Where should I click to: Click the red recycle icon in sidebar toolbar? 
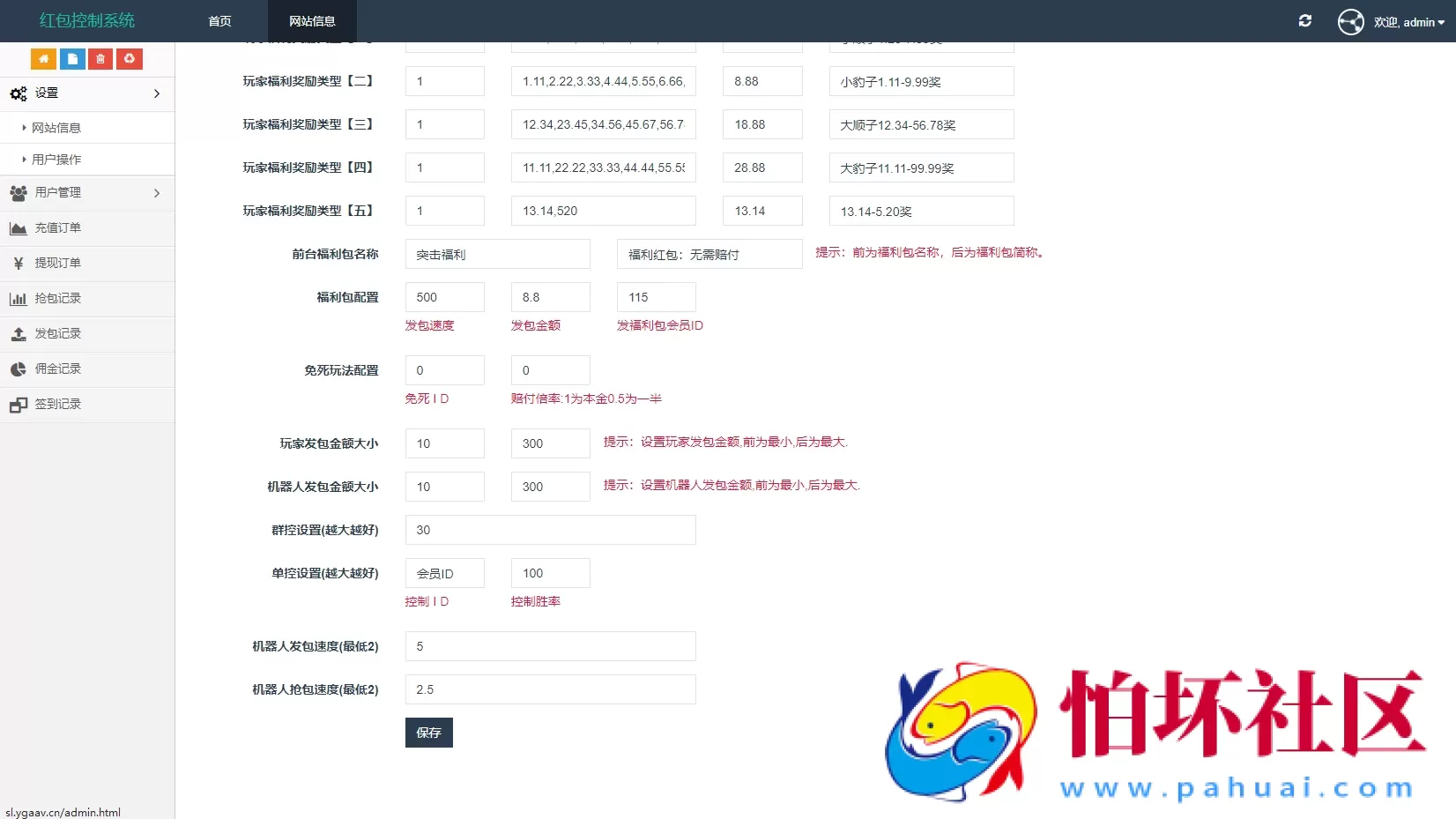(x=129, y=58)
